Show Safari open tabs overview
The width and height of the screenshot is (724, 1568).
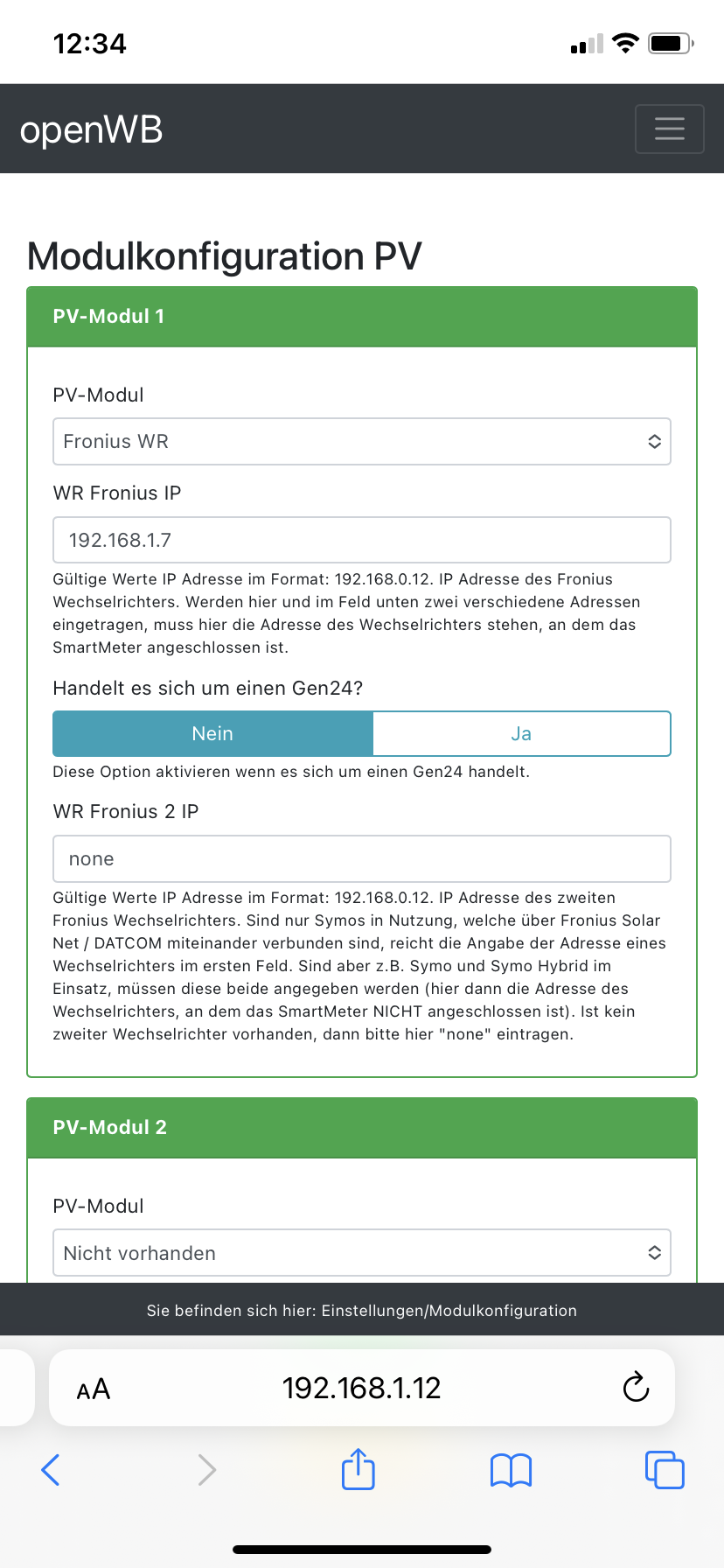(664, 1470)
